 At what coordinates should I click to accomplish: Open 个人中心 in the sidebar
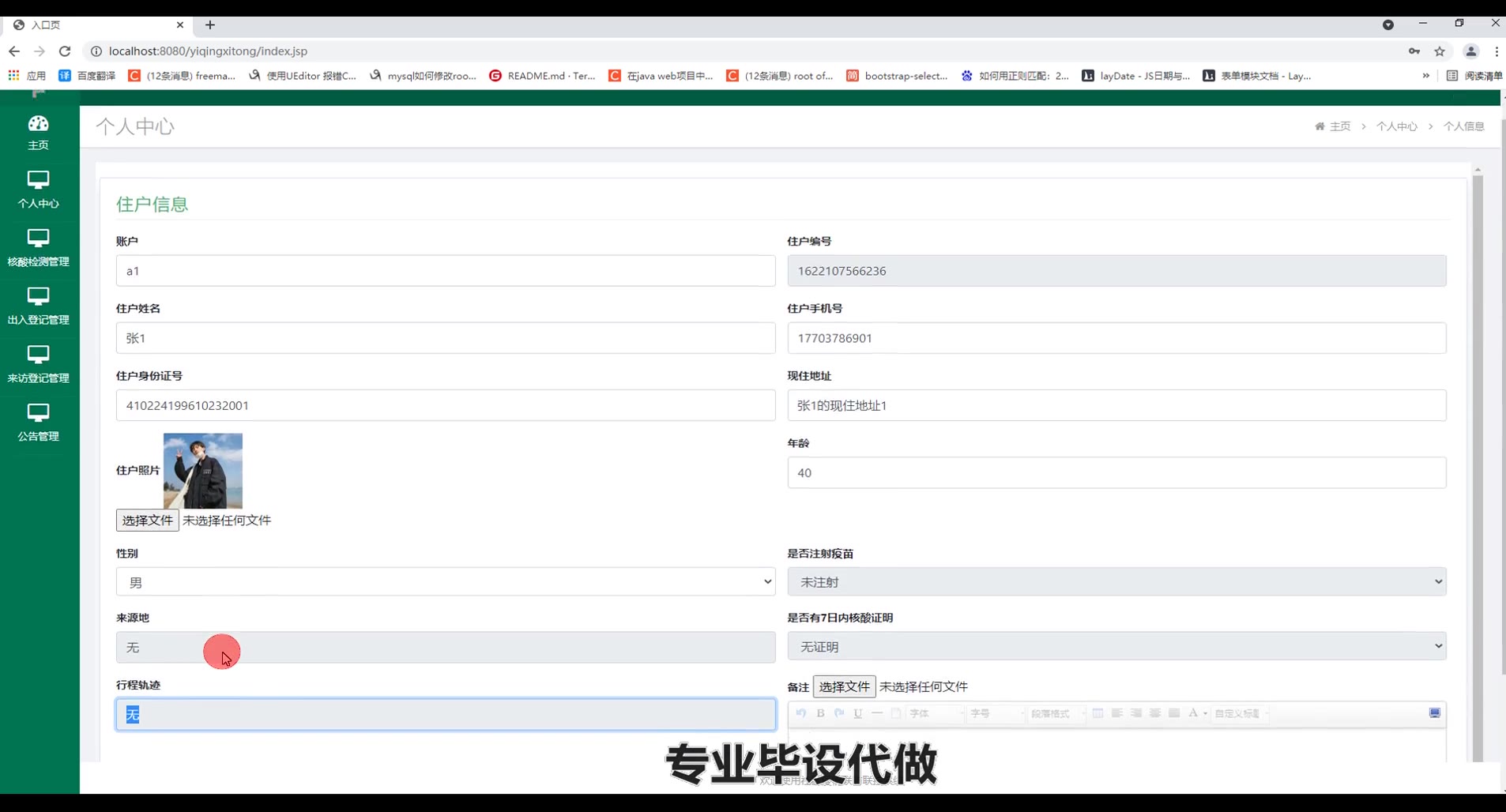(x=38, y=190)
